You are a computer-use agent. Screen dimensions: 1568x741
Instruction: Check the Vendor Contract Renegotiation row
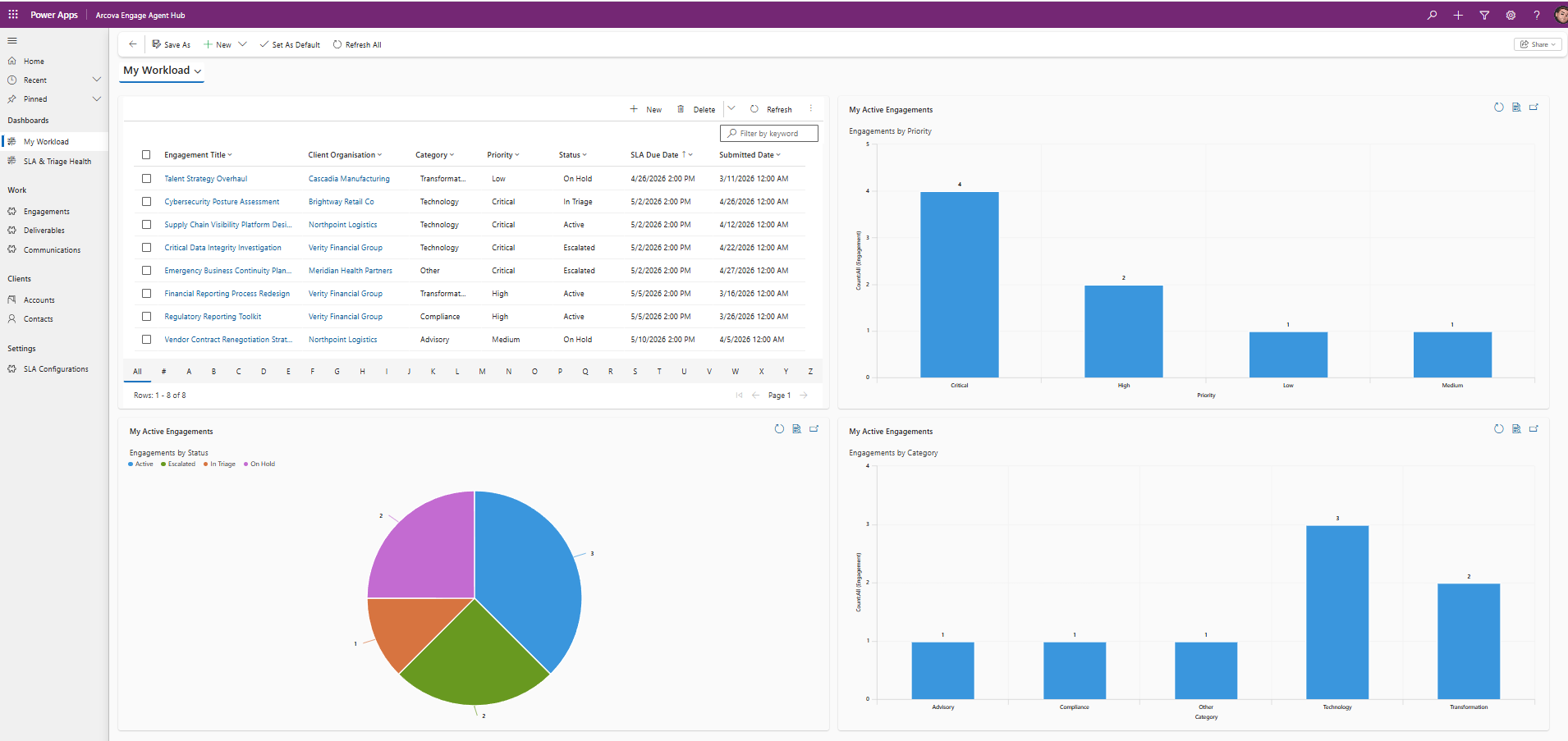click(146, 339)
